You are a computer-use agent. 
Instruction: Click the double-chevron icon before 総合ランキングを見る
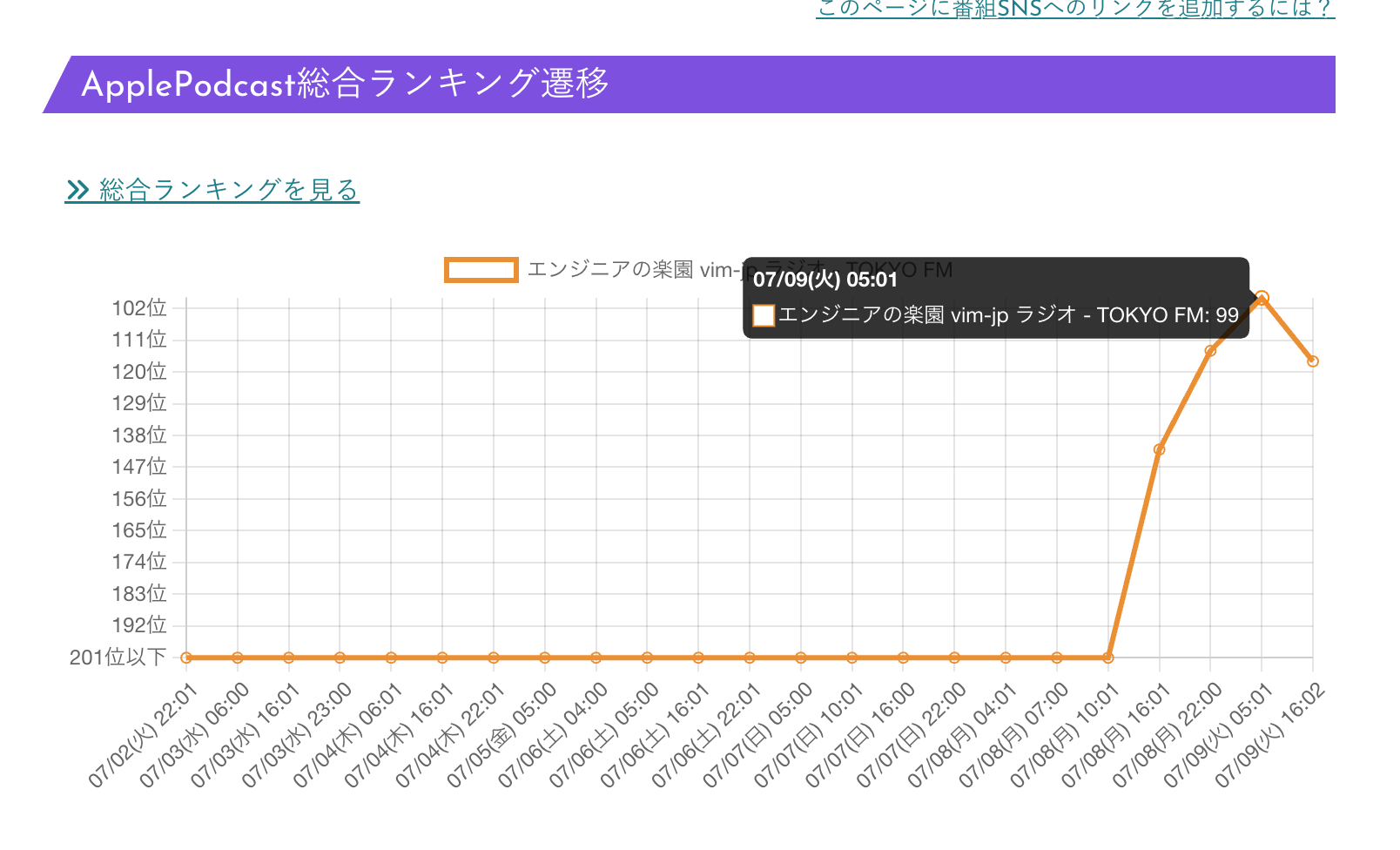pos(79,189)
